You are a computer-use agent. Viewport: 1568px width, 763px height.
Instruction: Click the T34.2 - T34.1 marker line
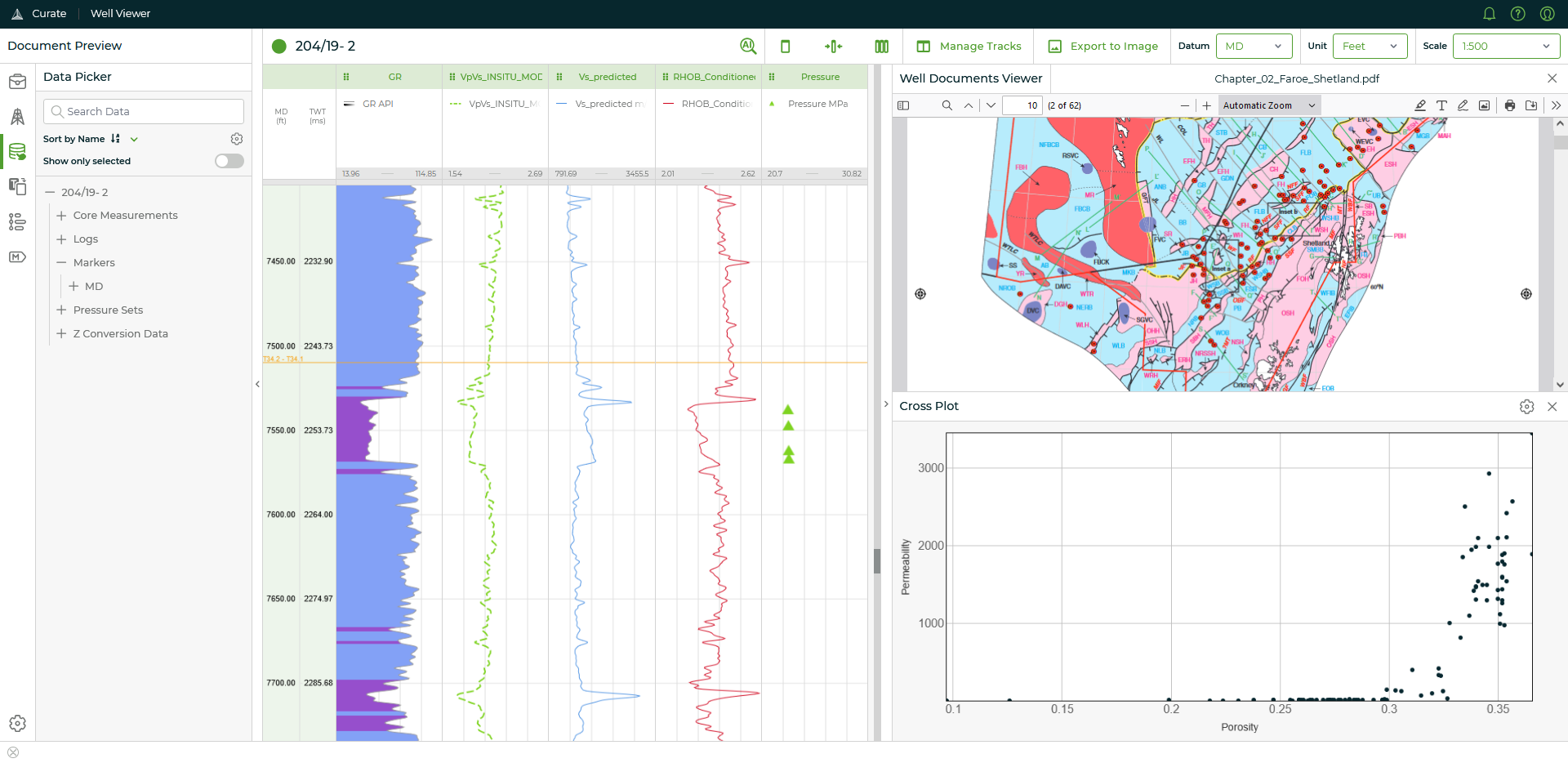pyautogui.click(x=564, y=362)
